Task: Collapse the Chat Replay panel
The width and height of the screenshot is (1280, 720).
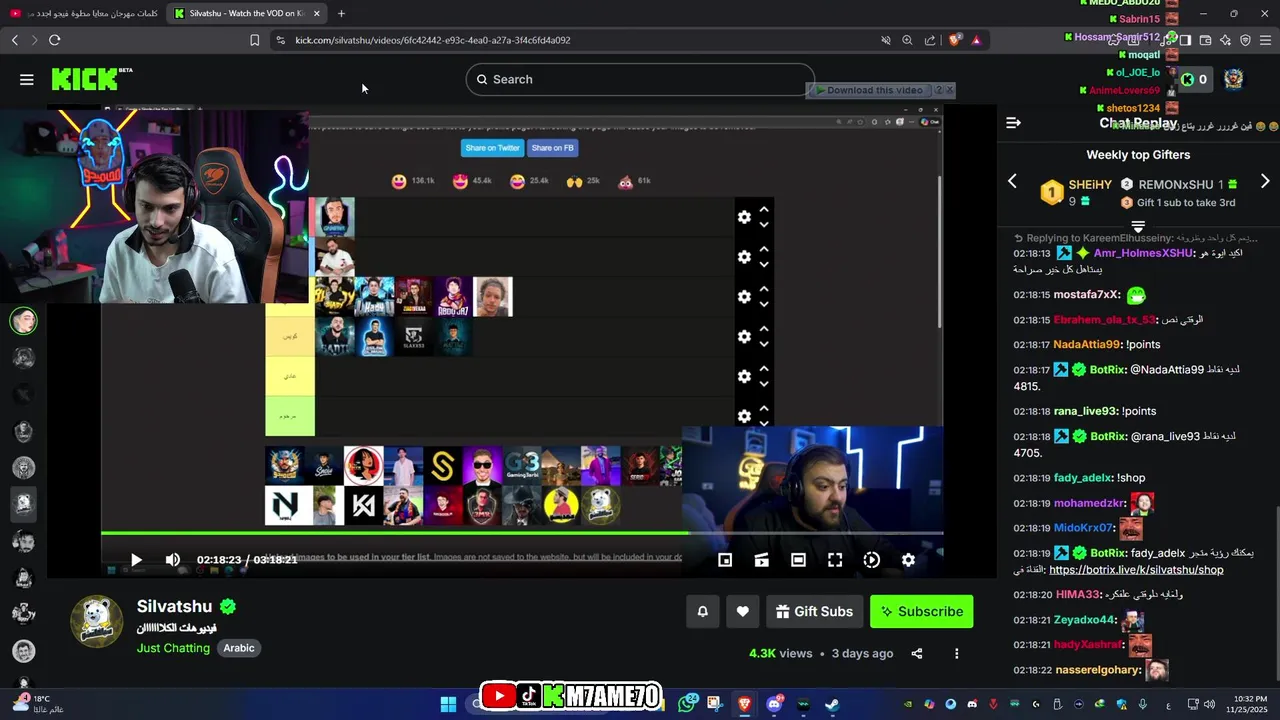Action: click(x=1013, y=122)
